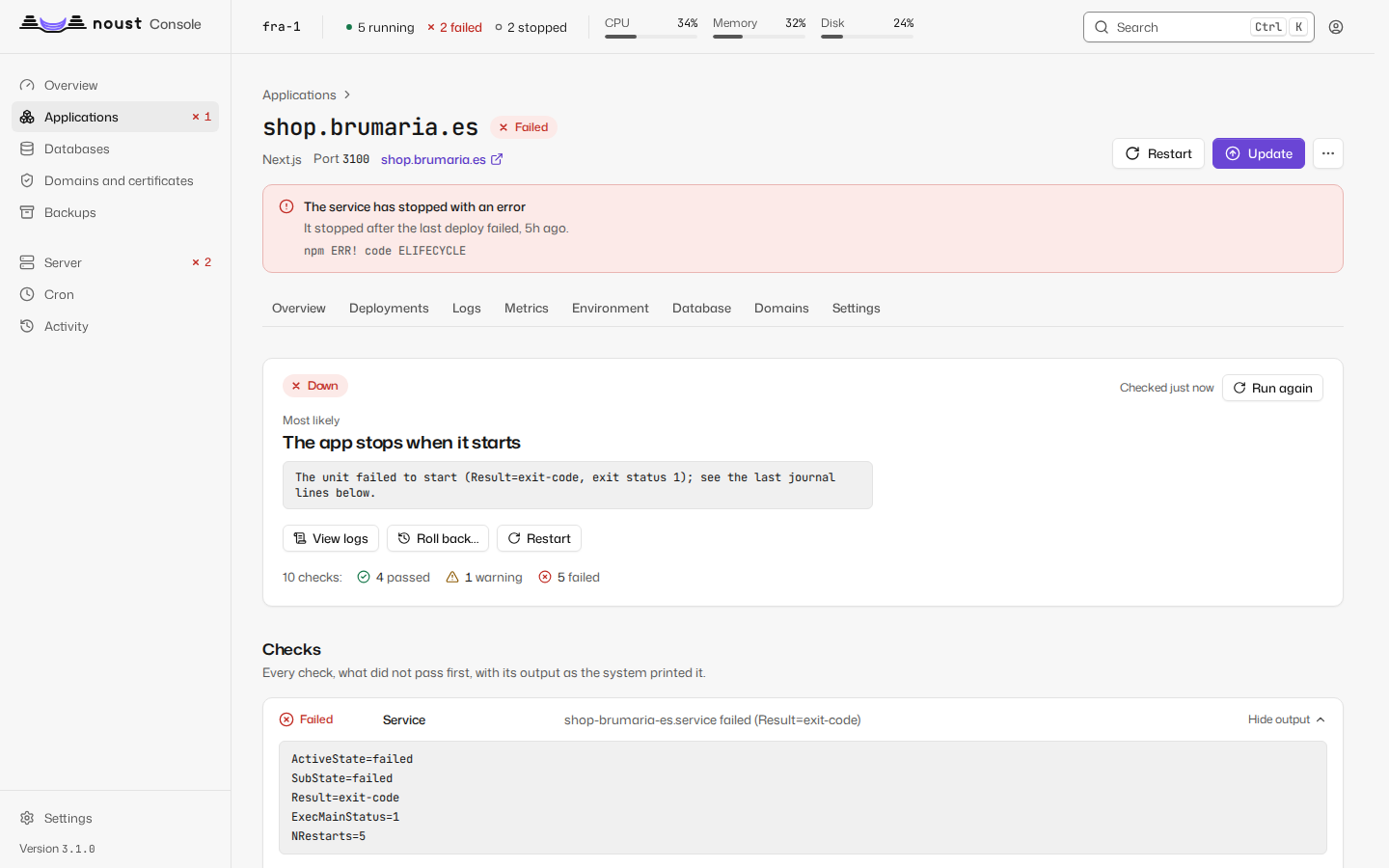
Task: Click the chevron after Applications breadcrumb
Action: click(347, 95)
